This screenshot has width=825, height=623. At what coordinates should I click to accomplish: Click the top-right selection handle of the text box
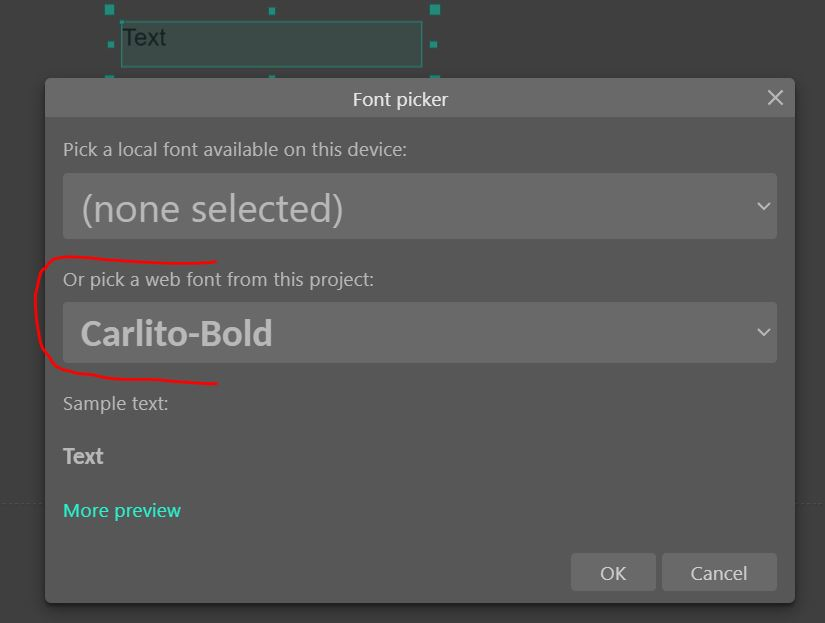[435, 9]
